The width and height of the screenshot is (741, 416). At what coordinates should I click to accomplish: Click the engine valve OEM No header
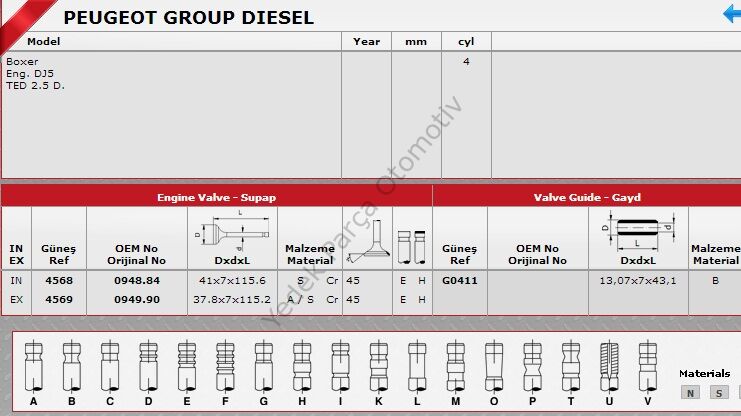137,254
